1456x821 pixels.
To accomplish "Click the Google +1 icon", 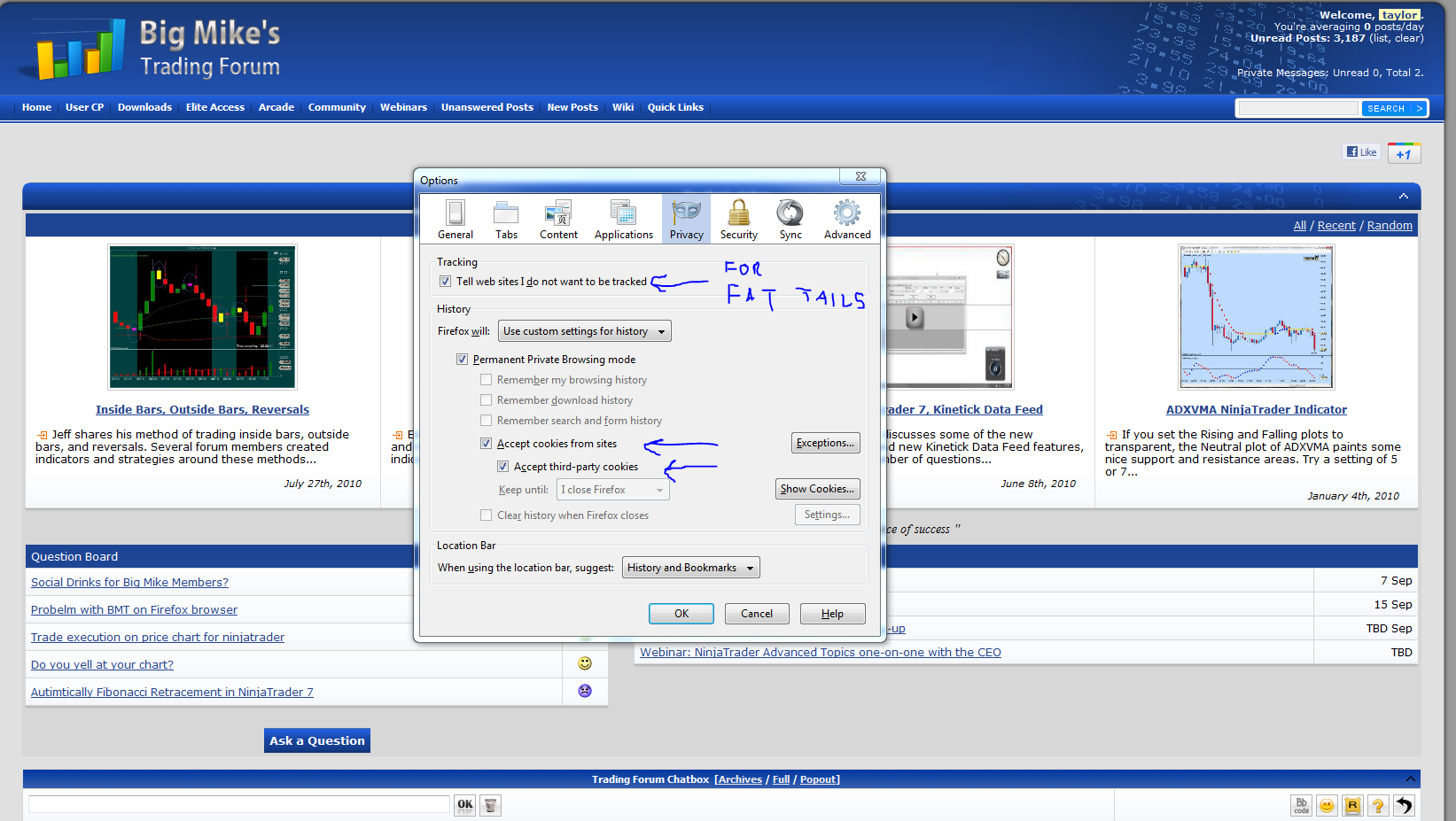I will coord(1404,153).
